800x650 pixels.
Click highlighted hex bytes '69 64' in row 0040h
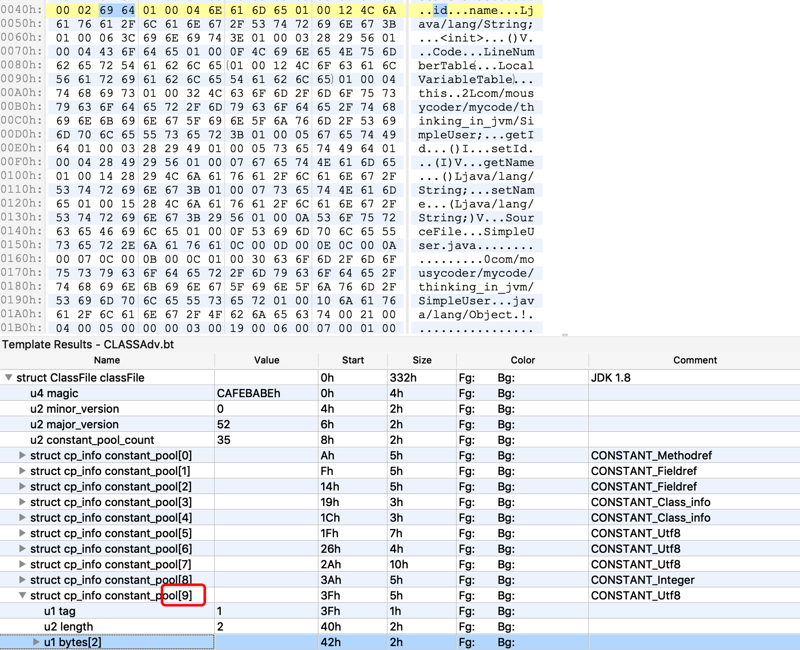click(117, 10)
